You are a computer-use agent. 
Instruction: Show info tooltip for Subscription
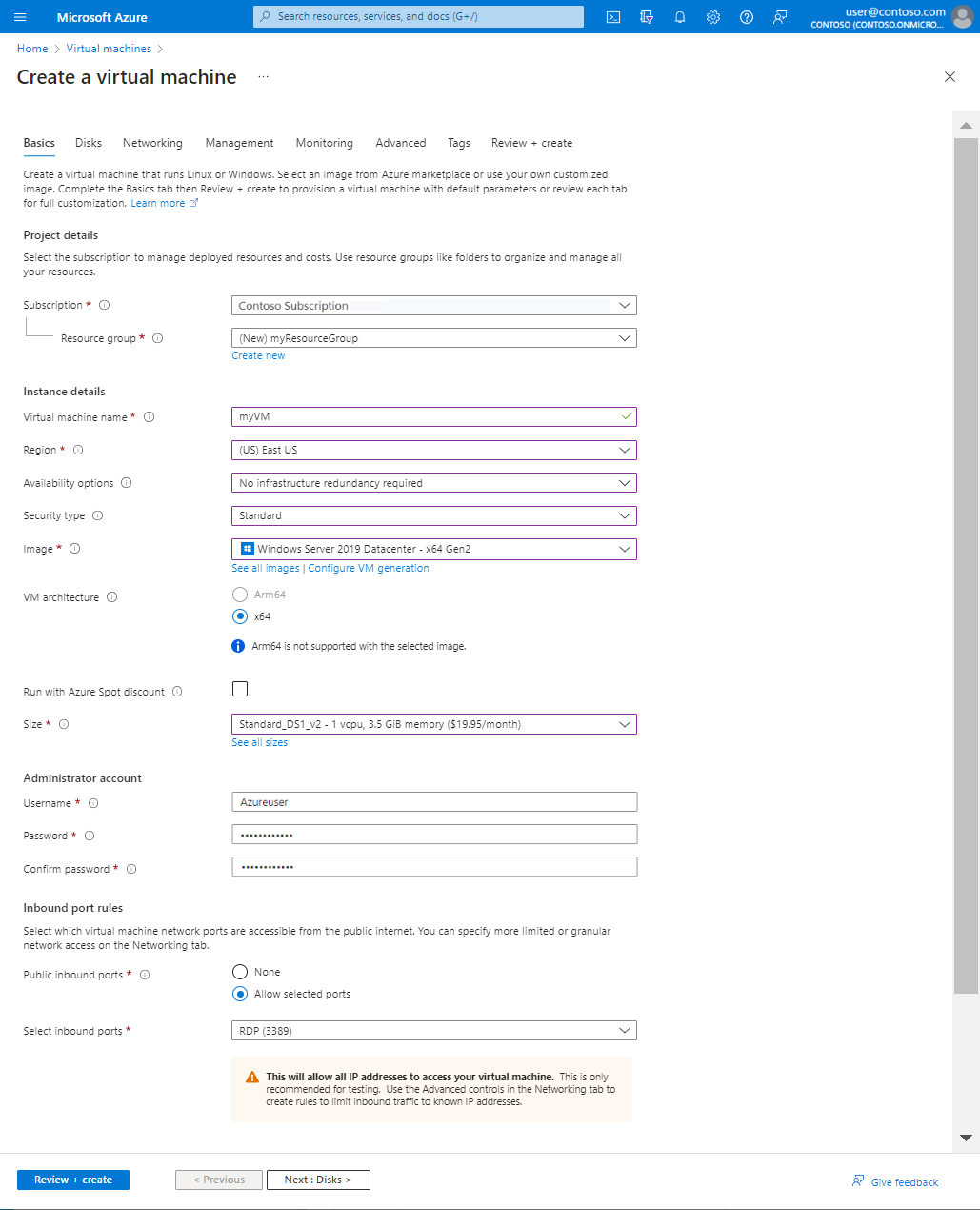click(105, 305)
